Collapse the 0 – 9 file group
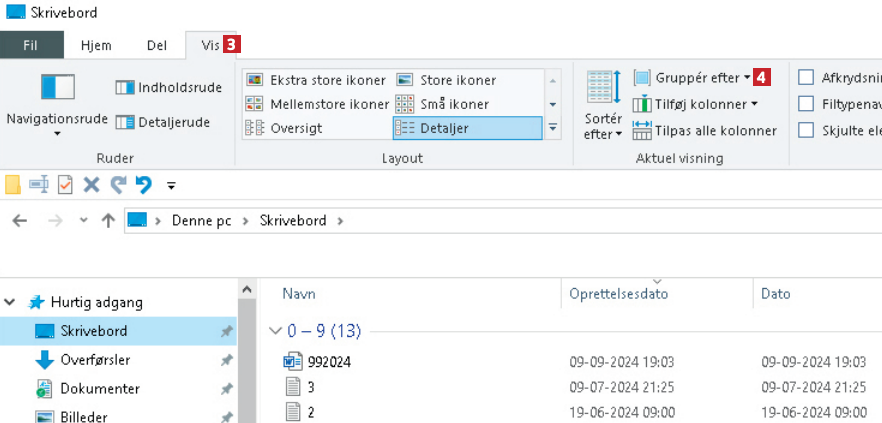882x423 pixels. tap(275, 330)
